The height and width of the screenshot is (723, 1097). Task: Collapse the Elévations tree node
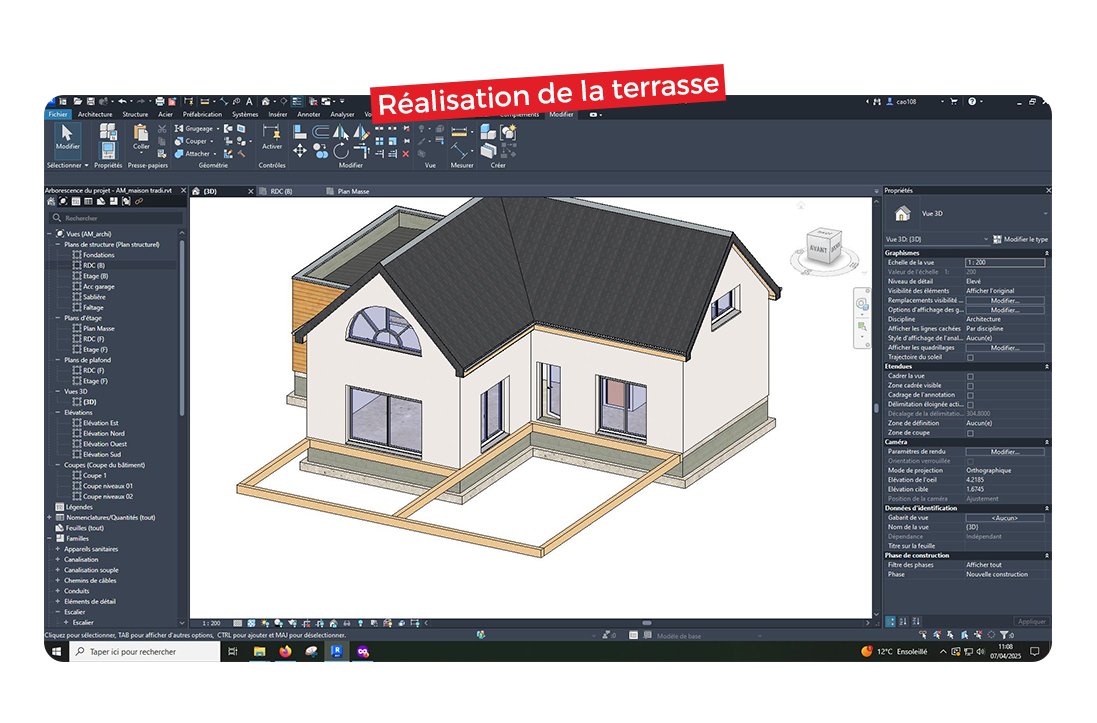[x=58, y=412]
